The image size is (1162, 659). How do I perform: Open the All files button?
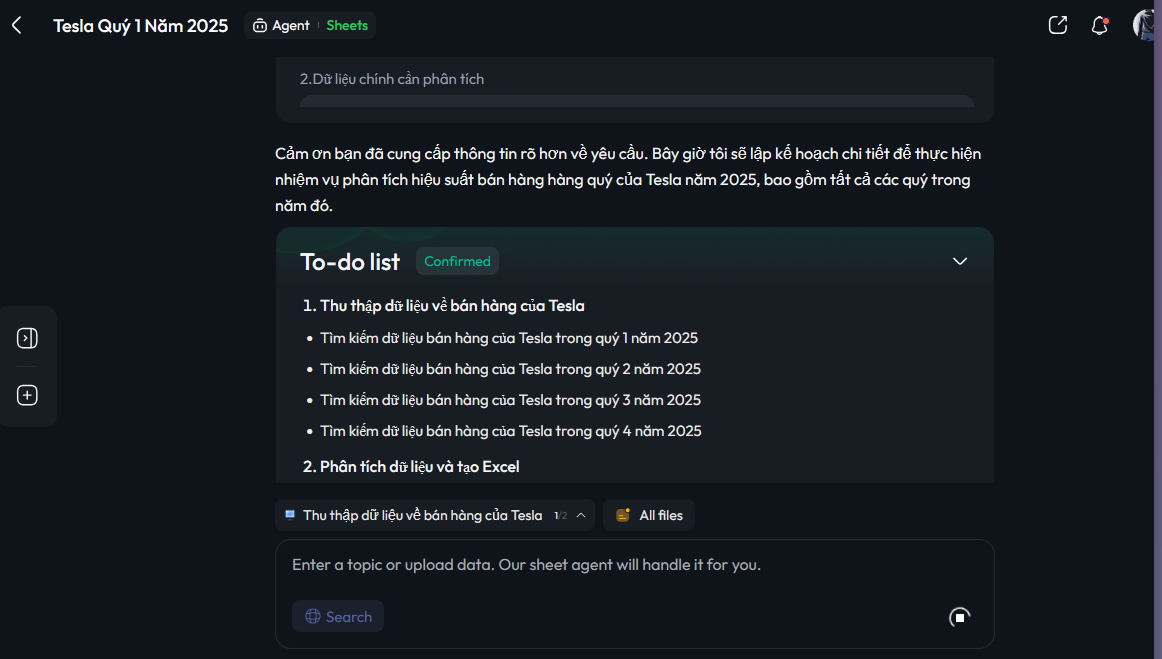pyautogui.click(x=649, y=515)
